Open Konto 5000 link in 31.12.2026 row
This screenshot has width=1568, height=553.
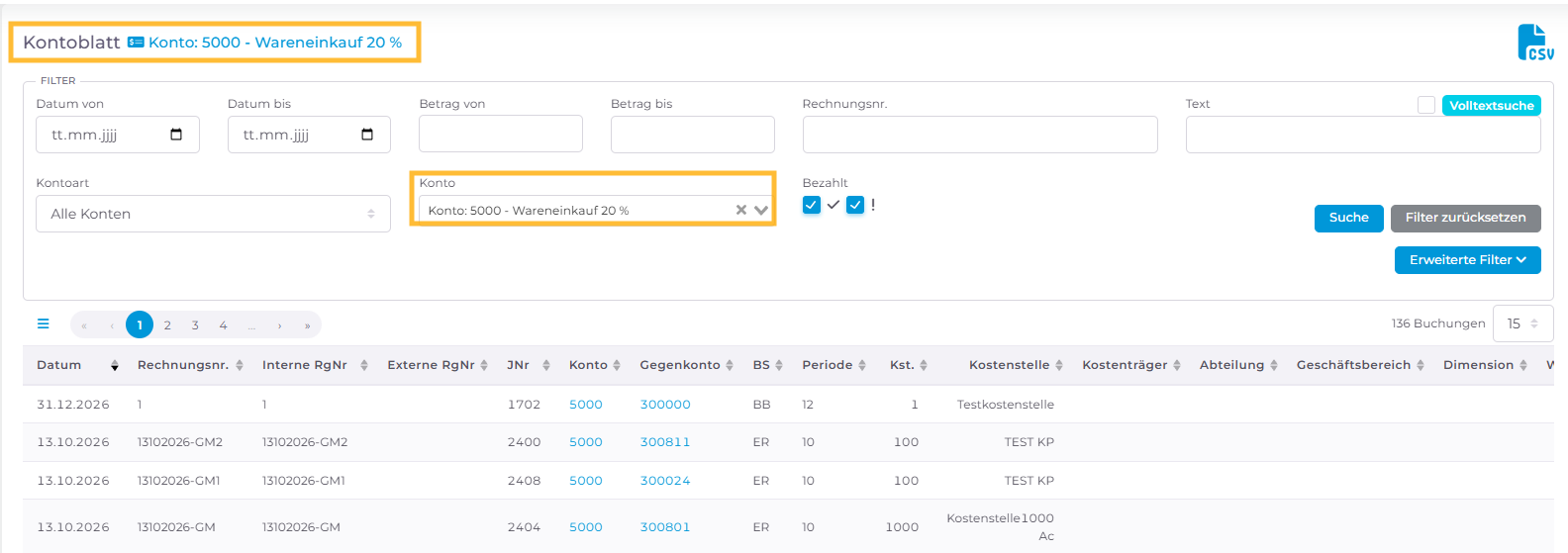(x=586, y=405)
